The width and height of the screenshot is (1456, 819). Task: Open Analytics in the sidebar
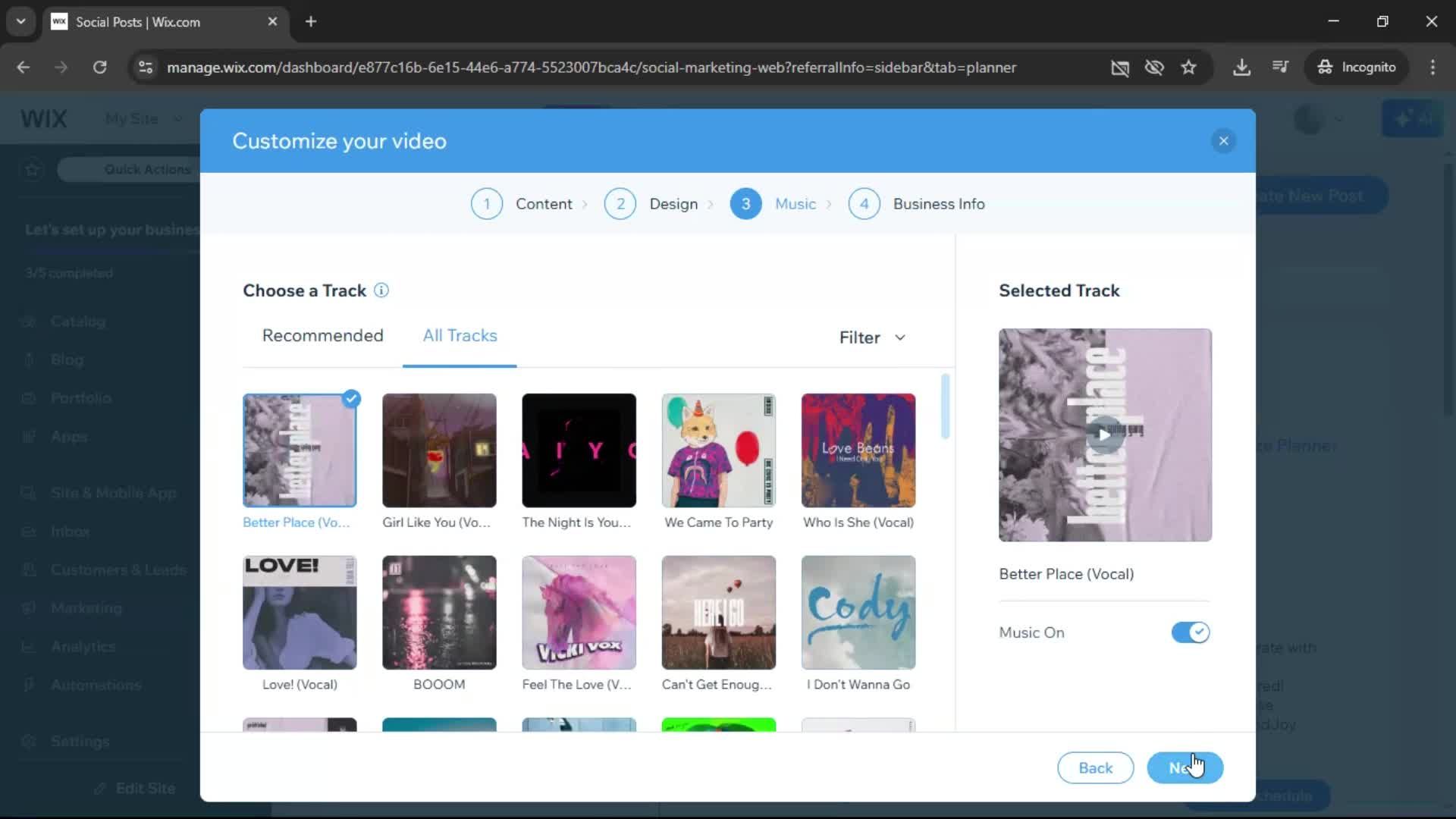coord(83,647)
